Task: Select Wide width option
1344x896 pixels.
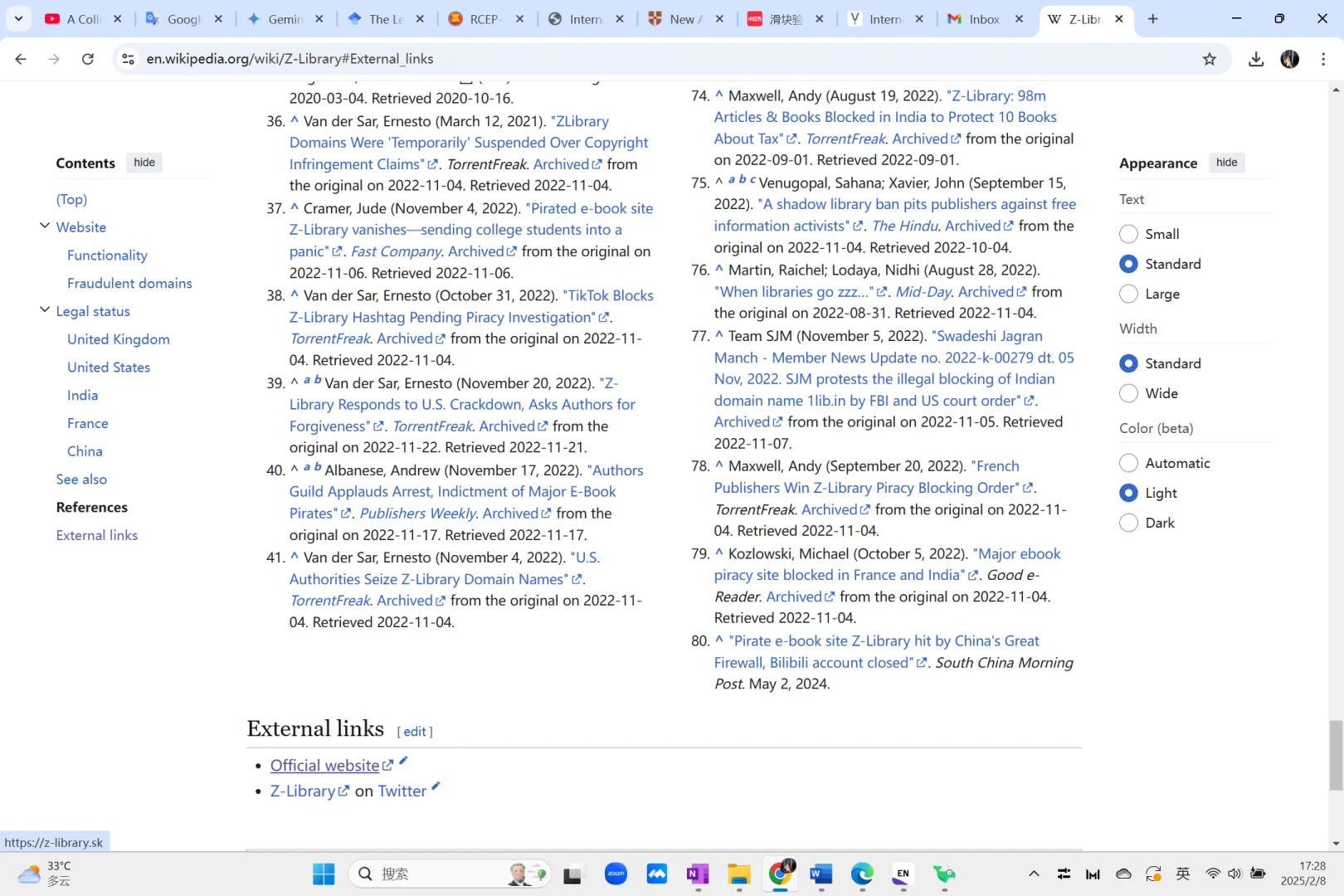Action: tap(1128, 393)
